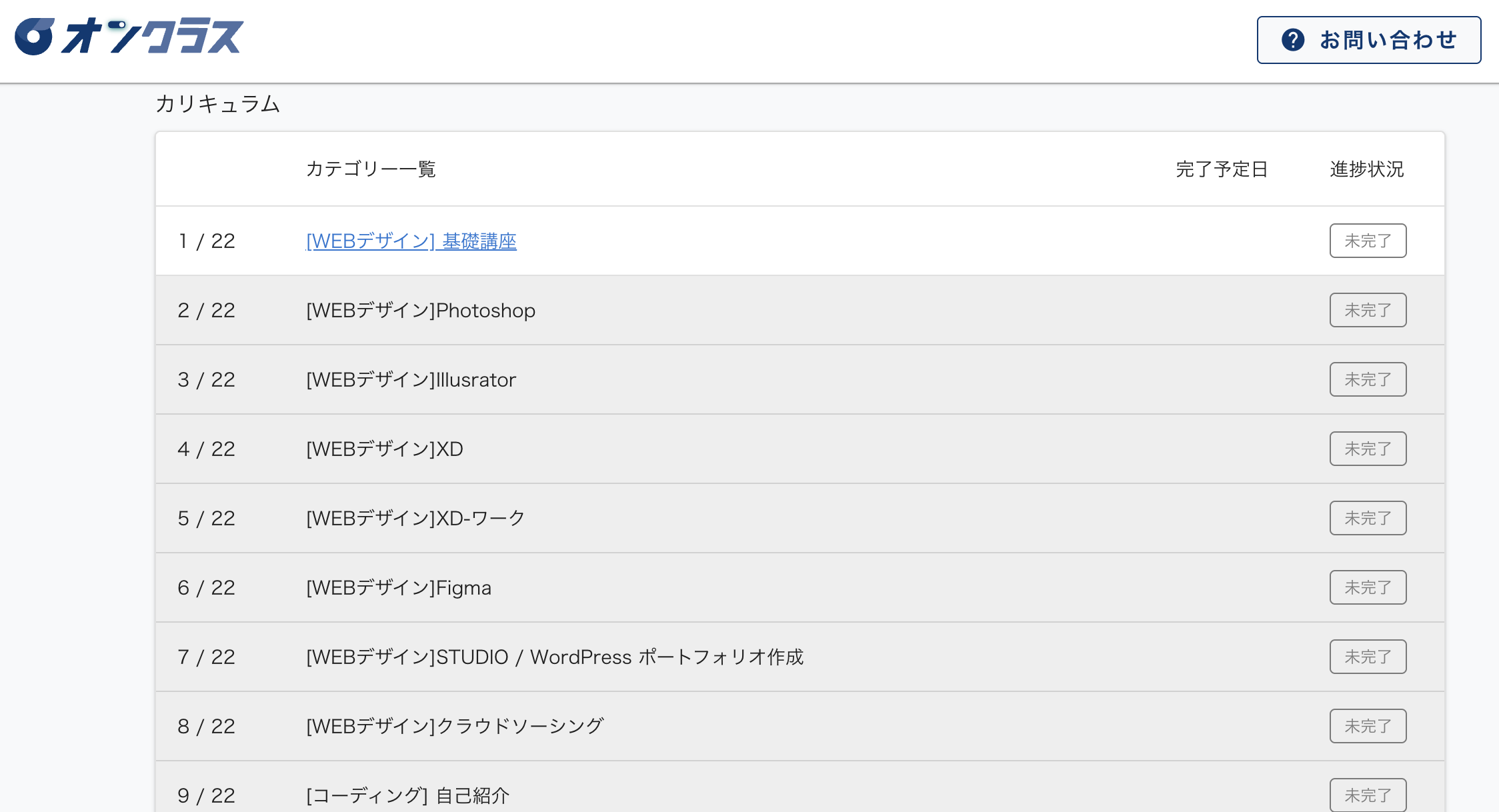Select the [WEBデザイン]Photoshop category row
This screenshot has width=1499, height=812.
point(420,310)
